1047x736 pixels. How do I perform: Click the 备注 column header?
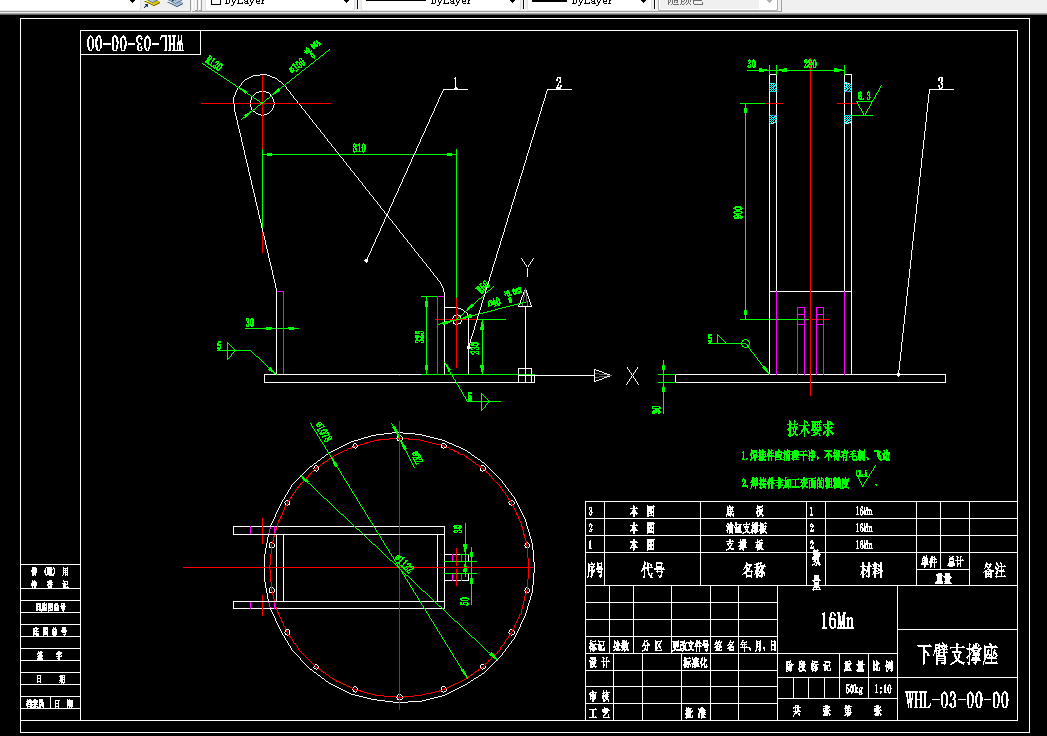pos(994,570)
